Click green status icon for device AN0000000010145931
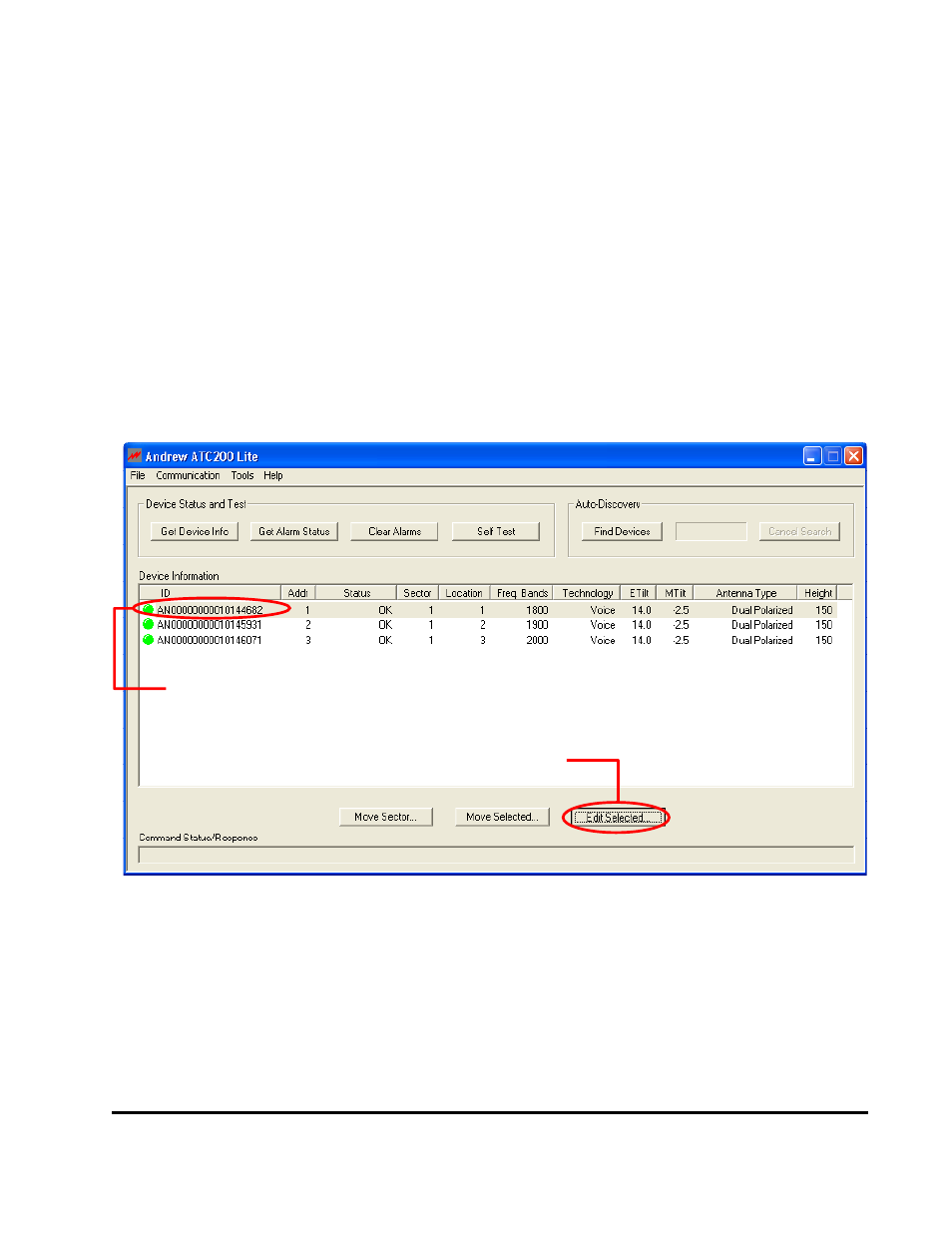The width and height of the screenshot is (952, 1233). [148, 625]
